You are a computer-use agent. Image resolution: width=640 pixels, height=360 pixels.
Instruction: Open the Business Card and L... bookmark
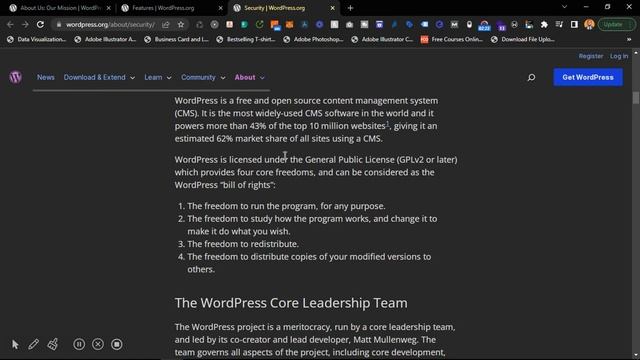[177, 39]
